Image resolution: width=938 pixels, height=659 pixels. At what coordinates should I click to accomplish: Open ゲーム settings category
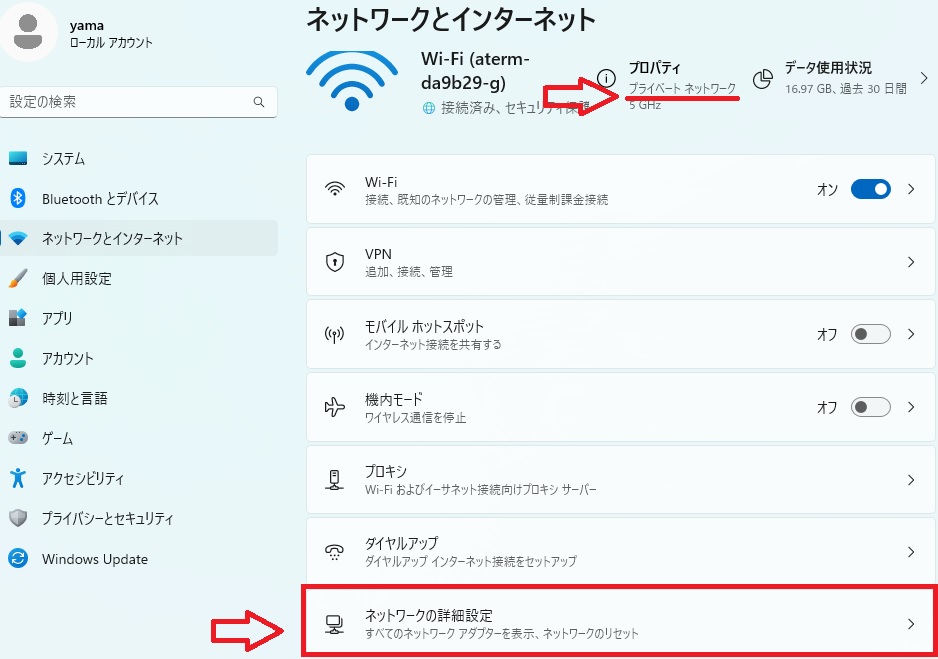click(57, 438)
